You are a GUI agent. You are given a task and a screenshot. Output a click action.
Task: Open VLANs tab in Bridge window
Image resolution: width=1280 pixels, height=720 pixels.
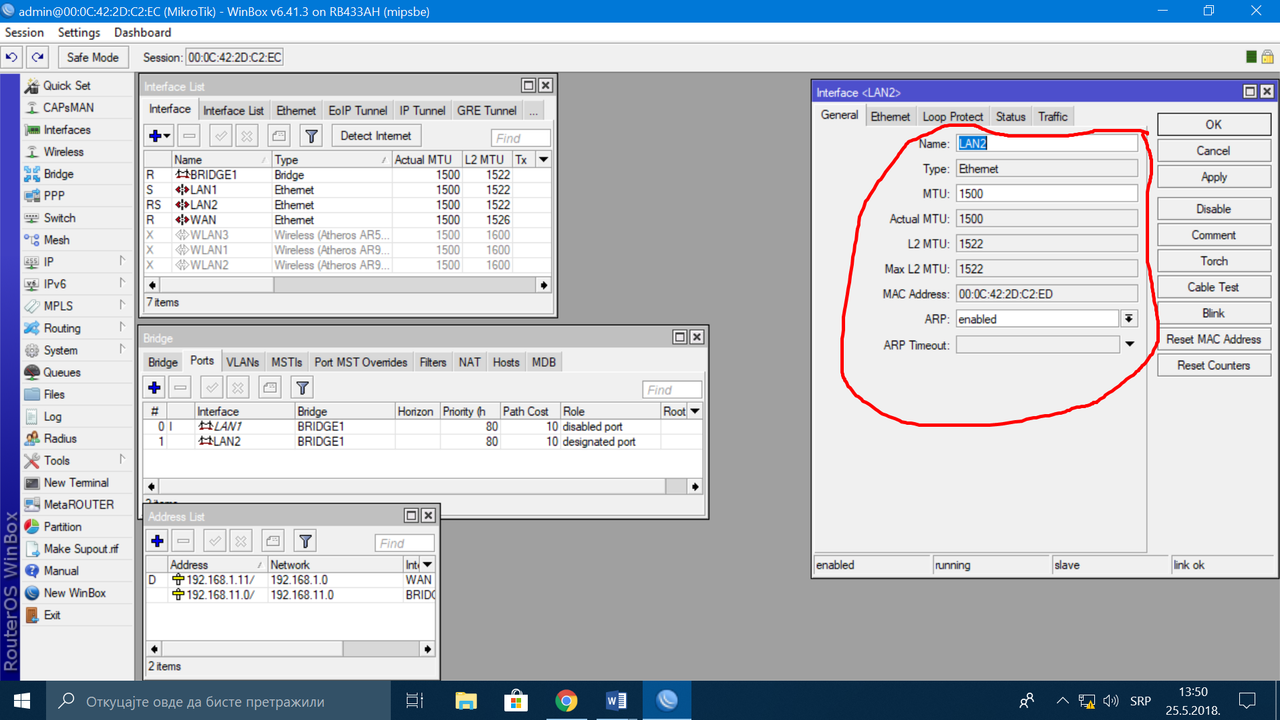pyautogui.click(x=242, y=362)
